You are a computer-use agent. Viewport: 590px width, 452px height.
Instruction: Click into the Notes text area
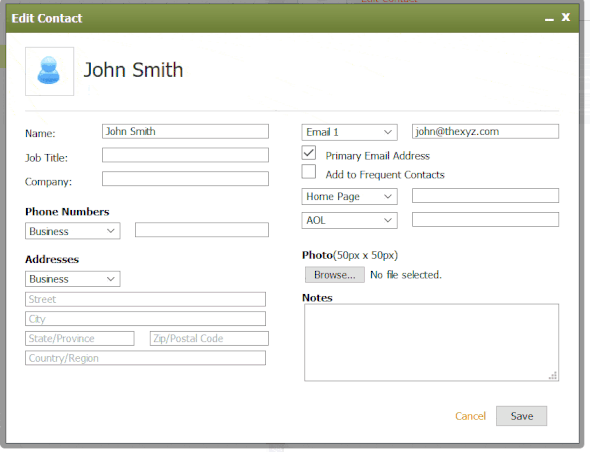coord(431,342)
